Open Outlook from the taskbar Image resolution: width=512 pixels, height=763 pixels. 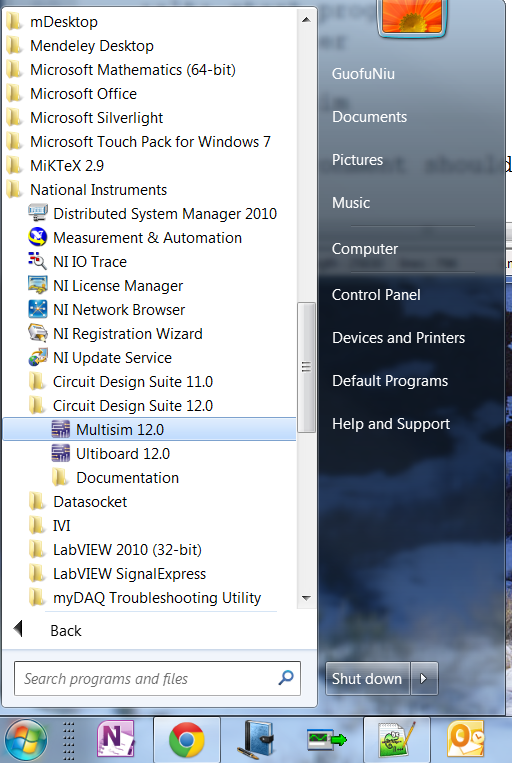click(x=466, y=740)
